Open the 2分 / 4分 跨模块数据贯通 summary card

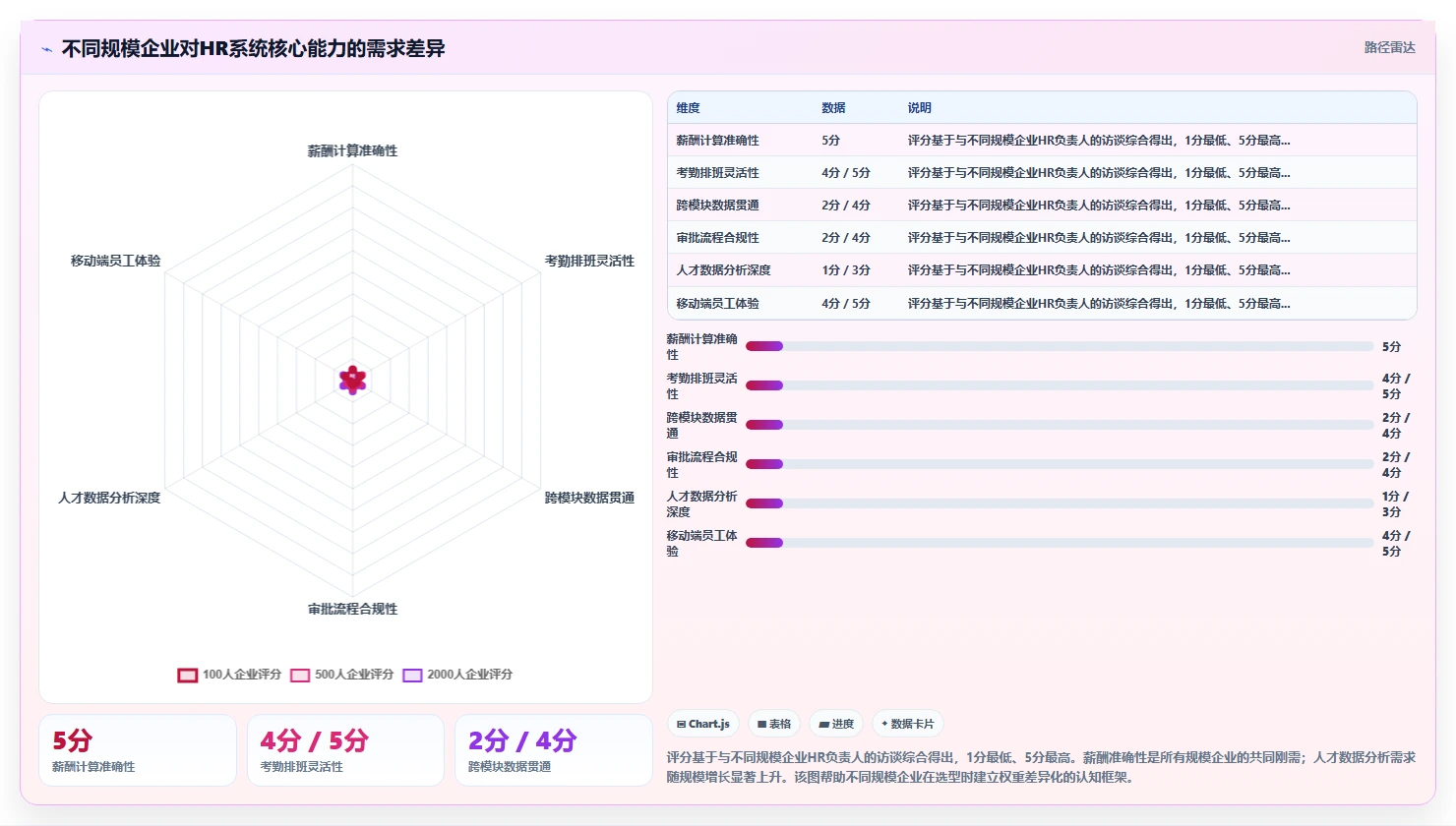pyautogui.click(x=554, y=750)
